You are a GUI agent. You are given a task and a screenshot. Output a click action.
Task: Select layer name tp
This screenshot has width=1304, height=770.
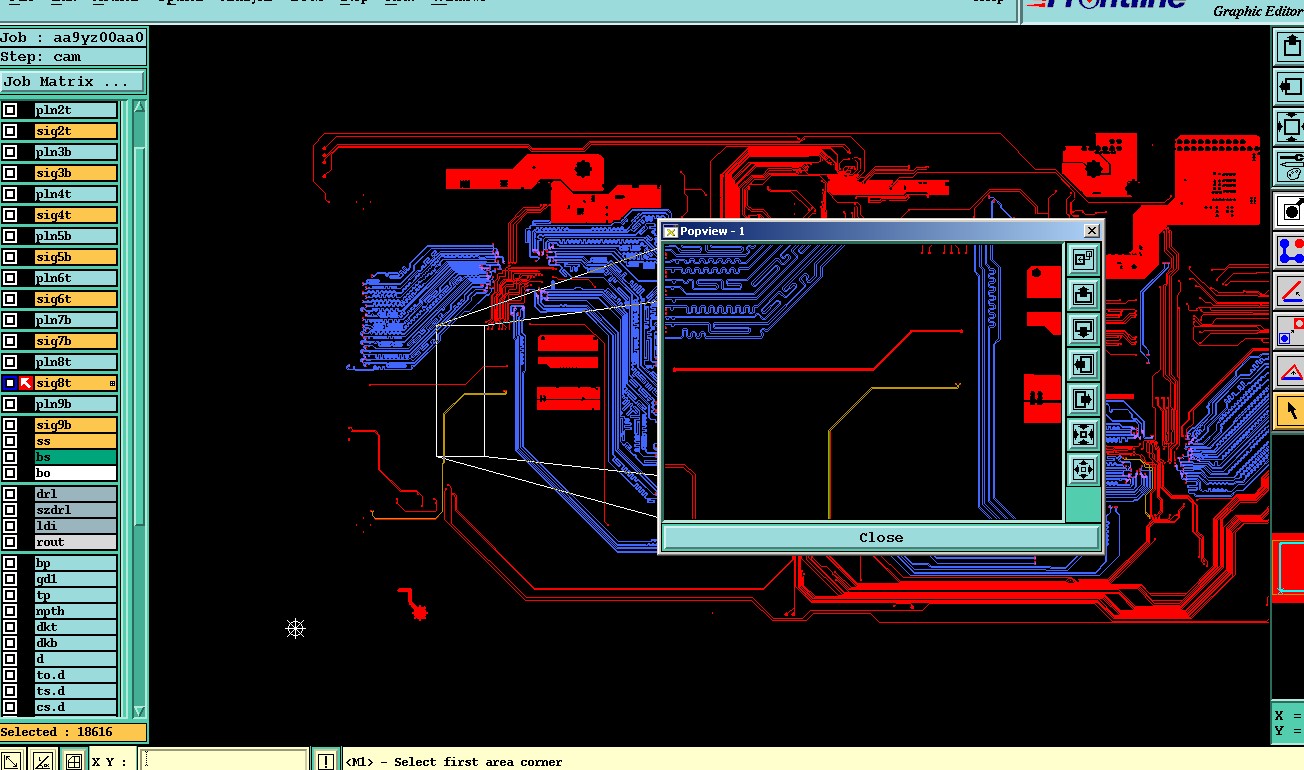pos(76,595)
